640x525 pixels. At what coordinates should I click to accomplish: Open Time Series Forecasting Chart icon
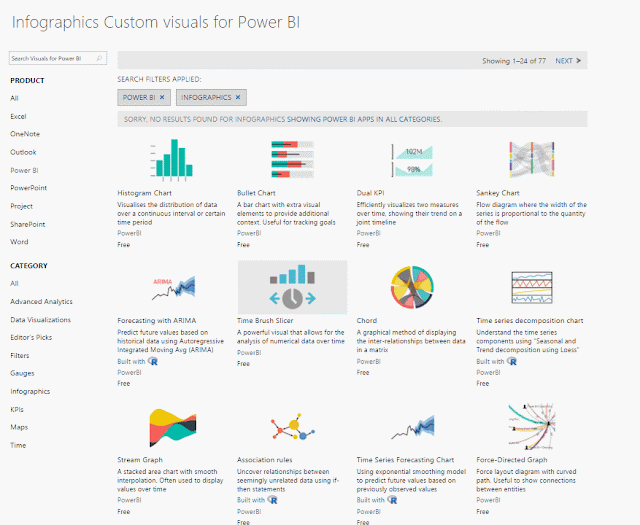click(412, 427)
